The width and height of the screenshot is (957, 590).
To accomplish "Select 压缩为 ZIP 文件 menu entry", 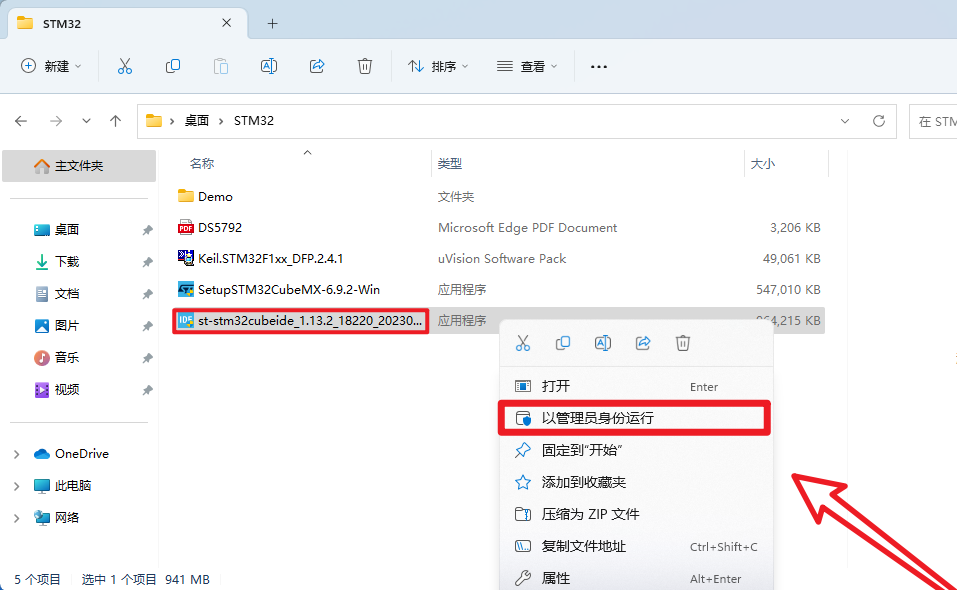I will coord(636,514).
